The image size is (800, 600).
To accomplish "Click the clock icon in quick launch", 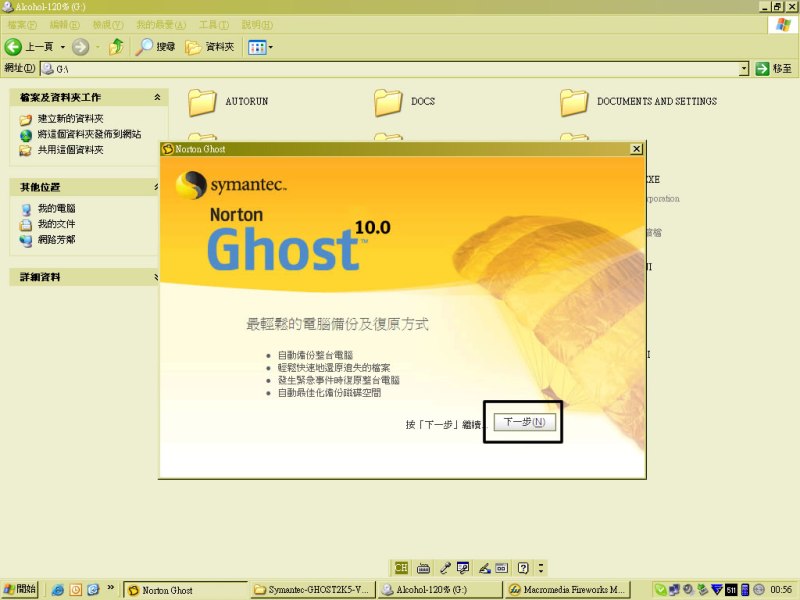I will (76, 590).
